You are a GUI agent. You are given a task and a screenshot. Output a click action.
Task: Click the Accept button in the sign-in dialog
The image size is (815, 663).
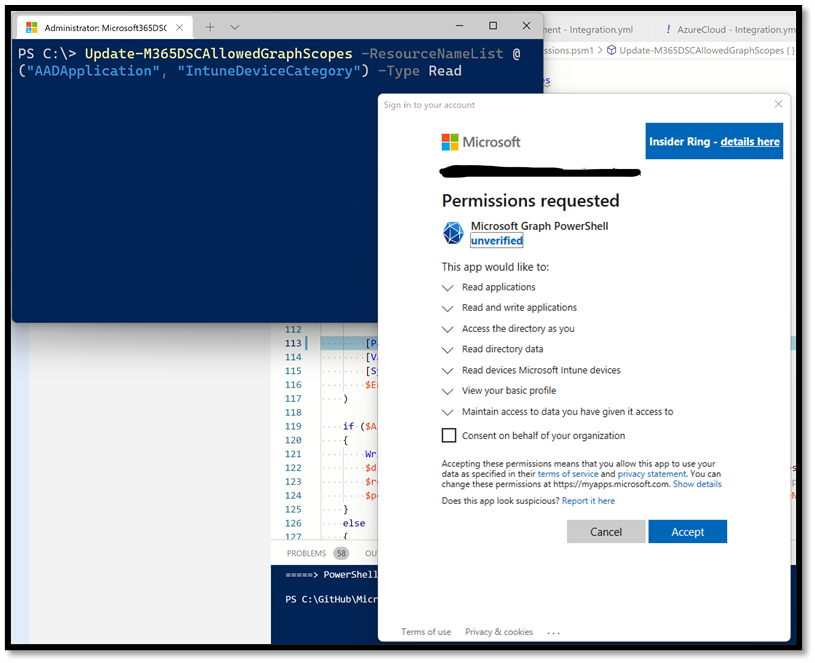pyautogui.click(x=687, y=532)
